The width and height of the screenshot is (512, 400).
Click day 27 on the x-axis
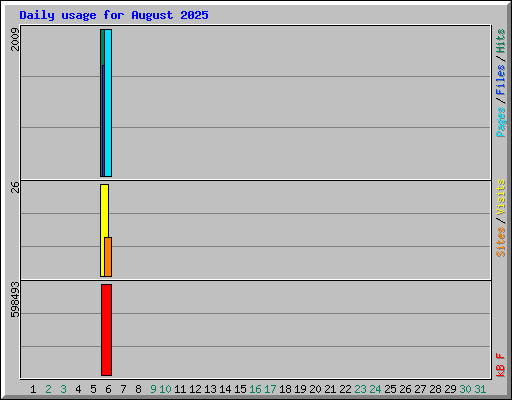coord(420,389)
